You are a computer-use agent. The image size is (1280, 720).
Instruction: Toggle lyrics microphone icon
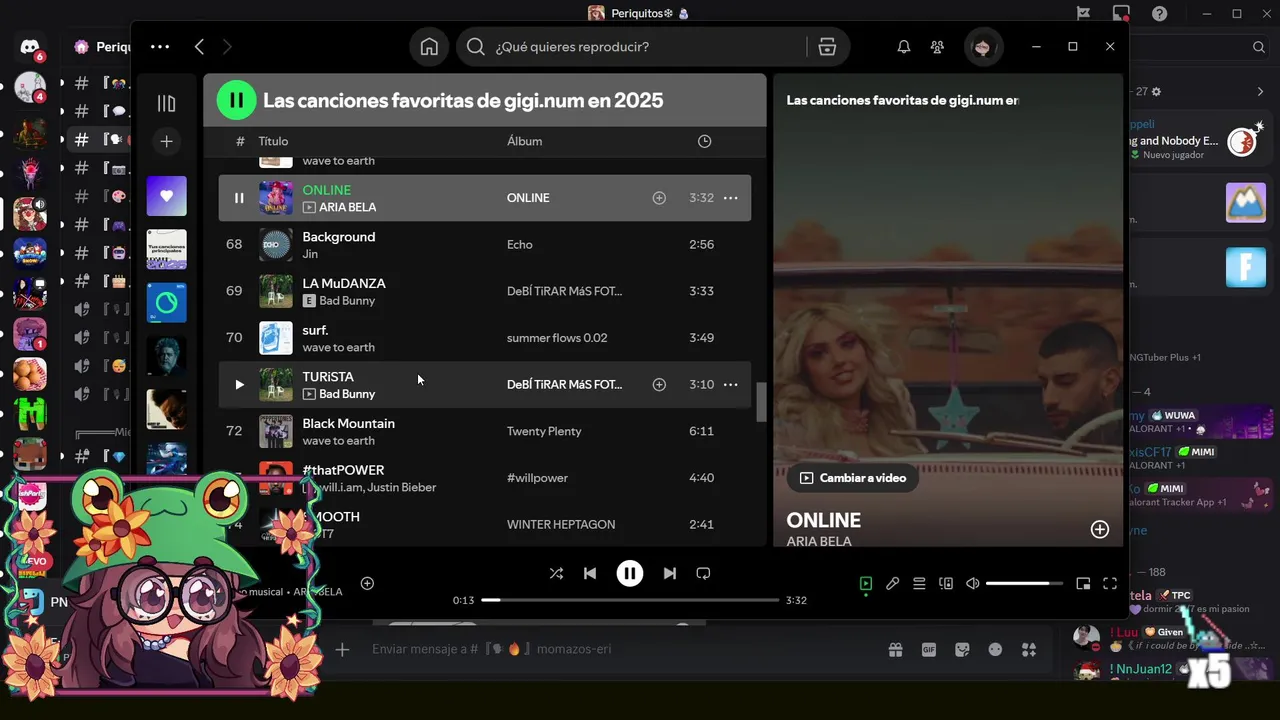click(x=893, y=584)
